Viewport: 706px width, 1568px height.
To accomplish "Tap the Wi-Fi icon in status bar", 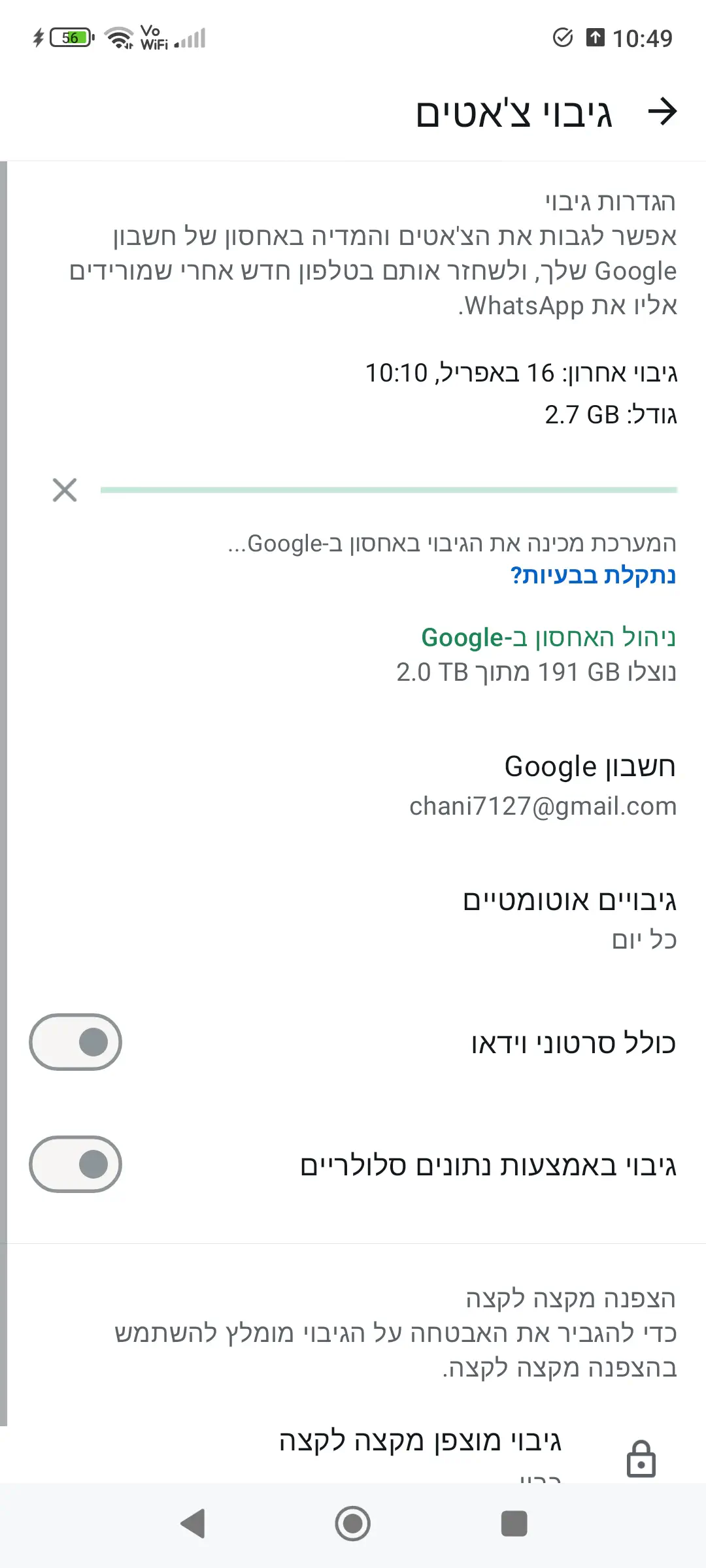I will click(x=119, y=38).
